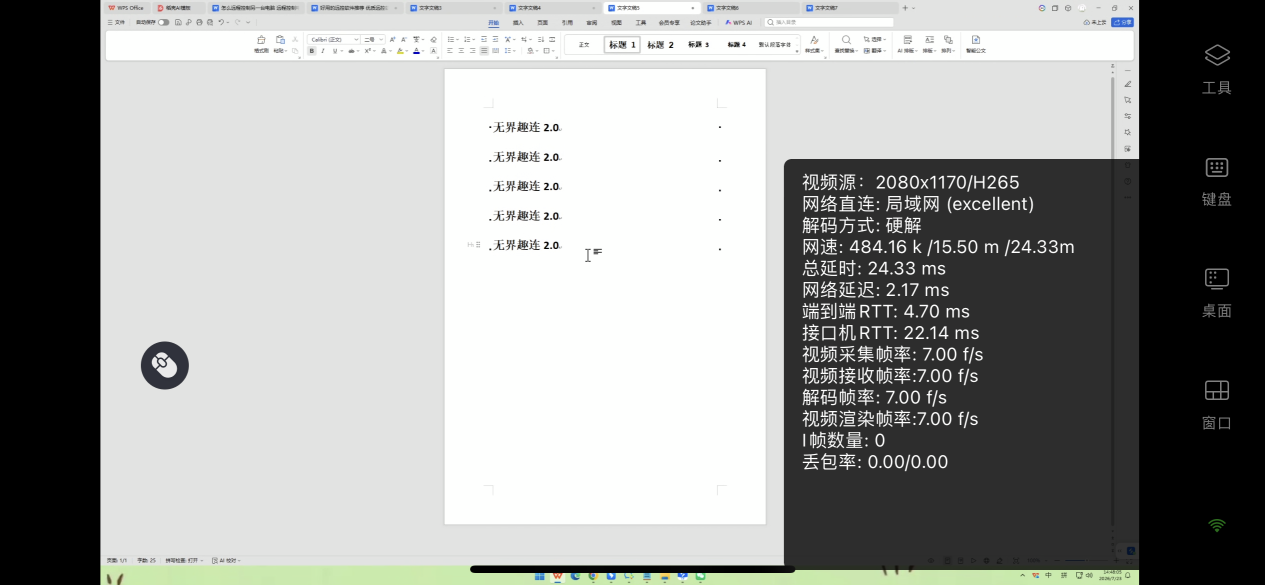This screenshot has width=1265, height=585.
Task: Expand the styles gallery more arrow
Action: point(797,50)
